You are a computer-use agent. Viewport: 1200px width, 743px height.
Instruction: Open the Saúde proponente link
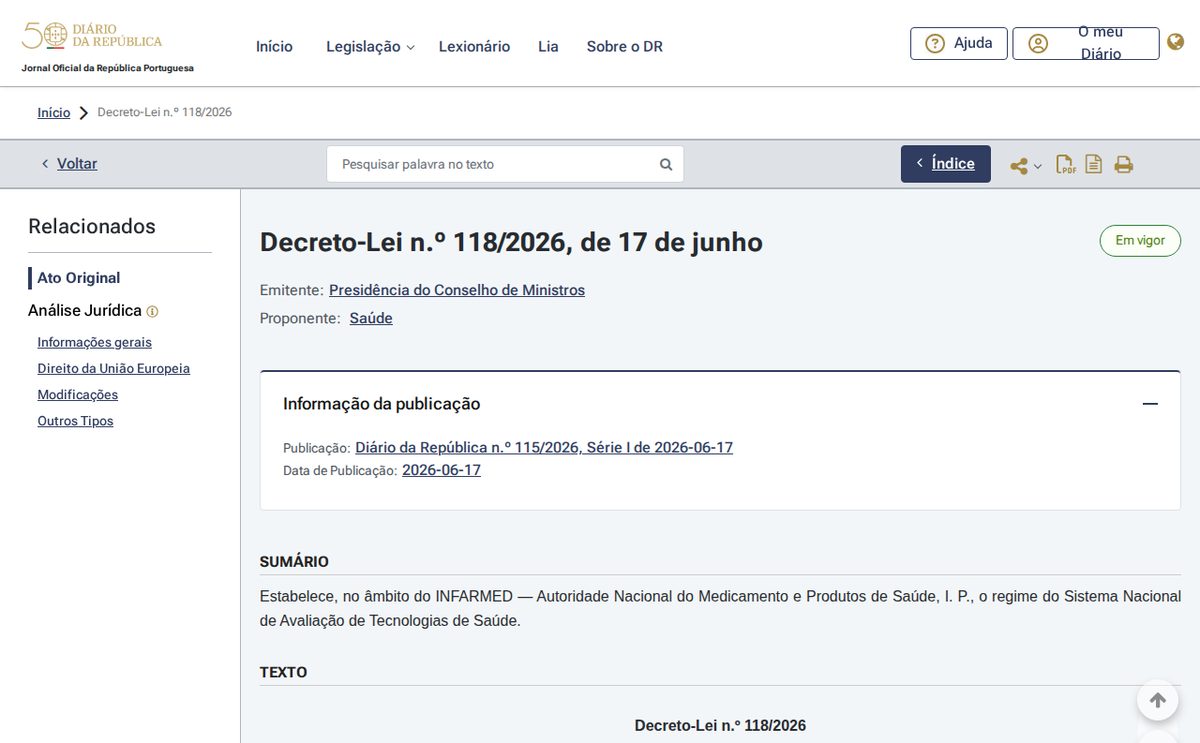click(x=371, y=318)
